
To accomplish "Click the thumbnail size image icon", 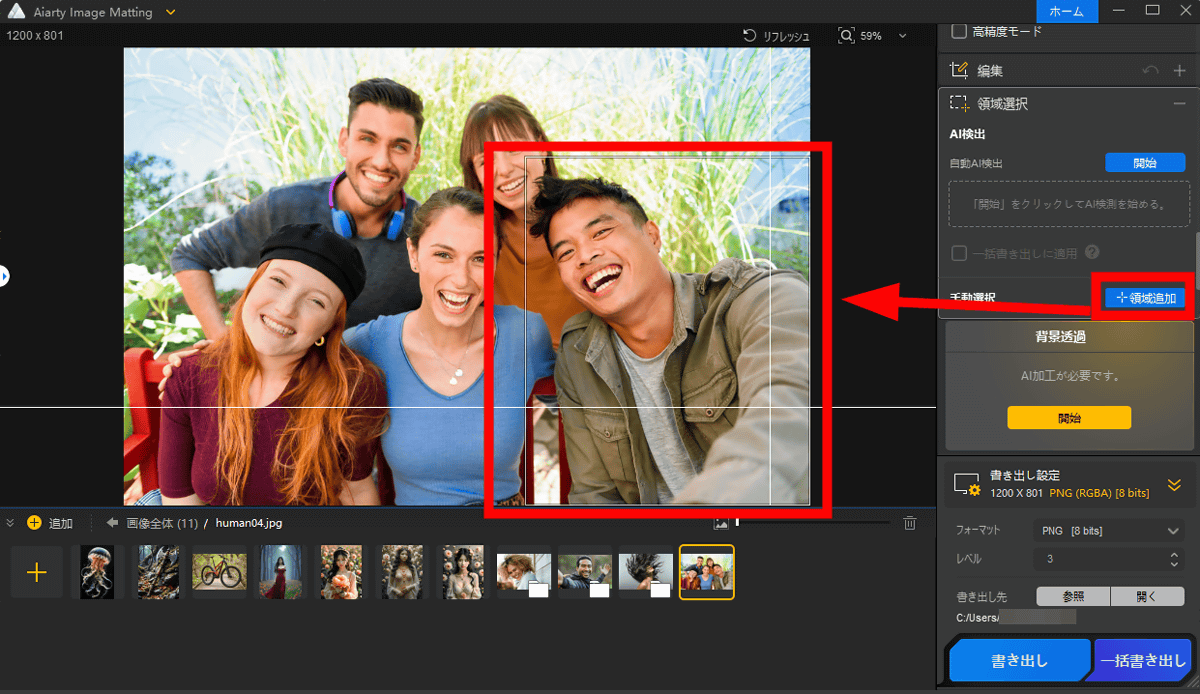I will [720, 523].
